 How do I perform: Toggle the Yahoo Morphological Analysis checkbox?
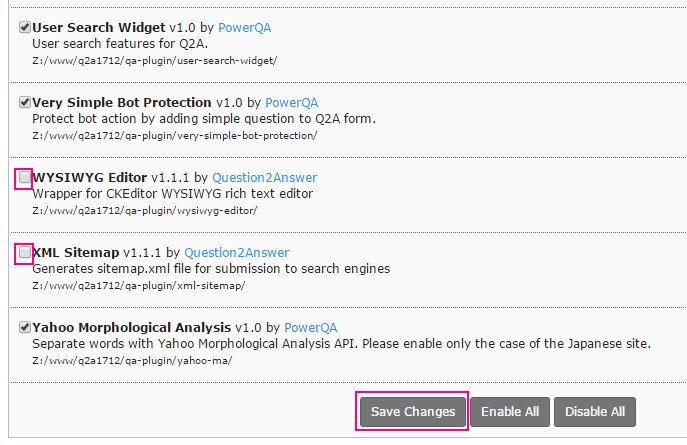click(x=24, y=327)
